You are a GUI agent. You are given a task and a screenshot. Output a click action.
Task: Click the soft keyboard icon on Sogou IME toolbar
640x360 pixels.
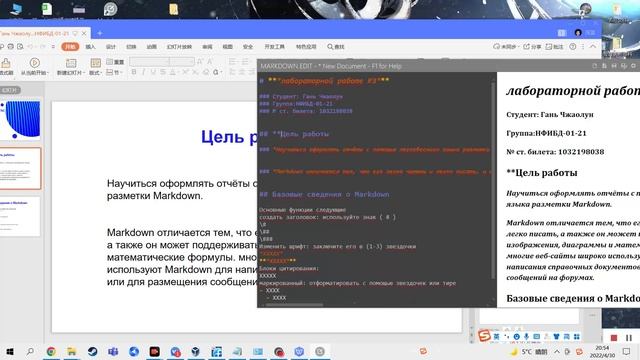[536, 336]
